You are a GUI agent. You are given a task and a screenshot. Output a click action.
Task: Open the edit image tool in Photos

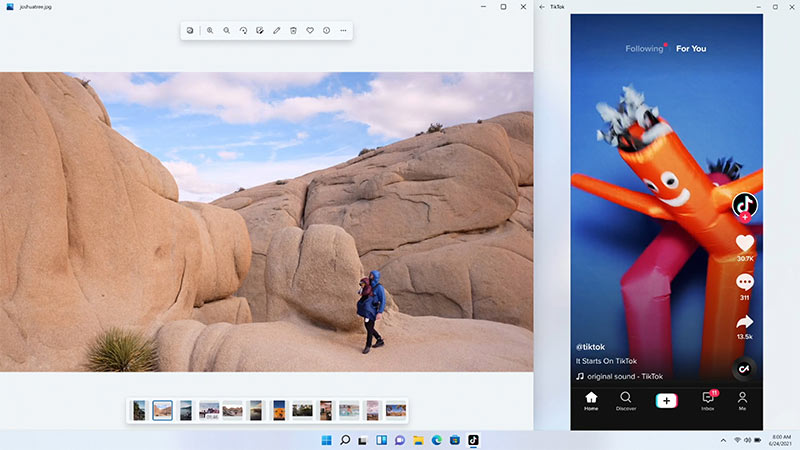pyautogui.click(x=260, y=31)
